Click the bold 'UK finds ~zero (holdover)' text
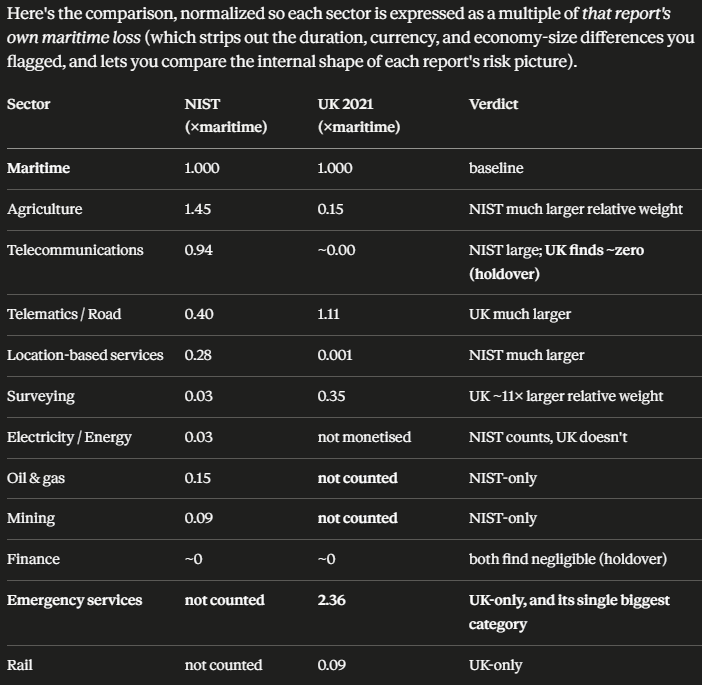The height and width of the screenshot is (685, 702). click(556, 262)
